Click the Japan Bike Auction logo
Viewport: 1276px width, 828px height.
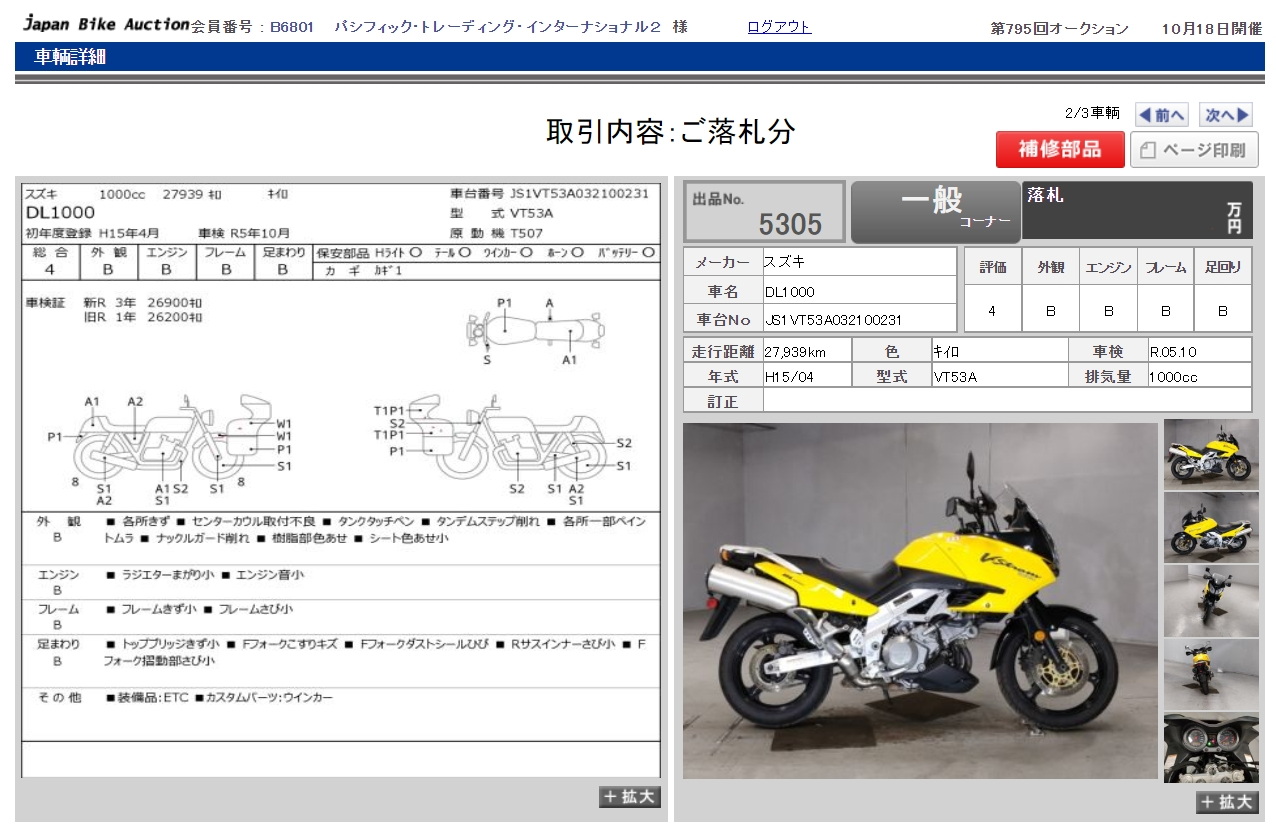coord(106,24)
